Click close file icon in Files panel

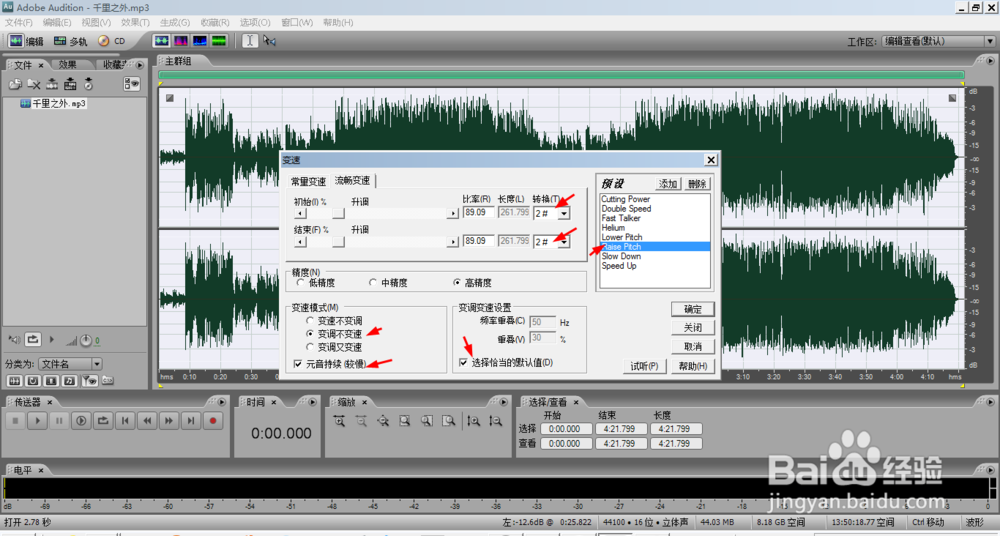[x=34, y=84]
